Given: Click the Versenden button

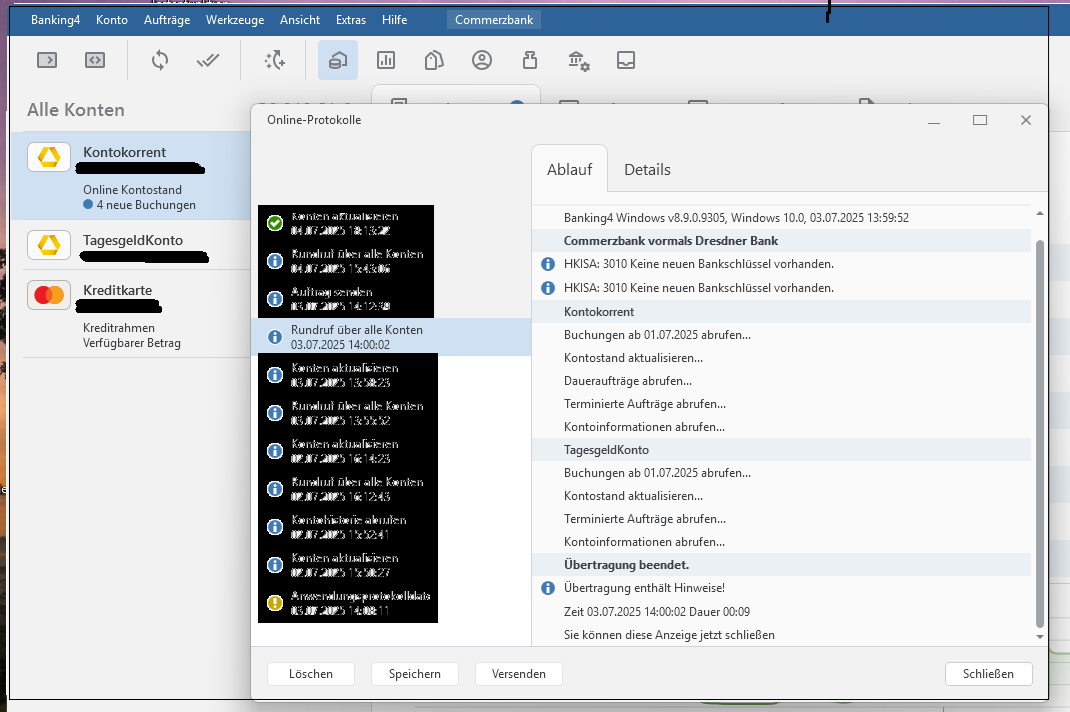Looking at the screenshot, I should pyautogui.click(x=519, y=674).
